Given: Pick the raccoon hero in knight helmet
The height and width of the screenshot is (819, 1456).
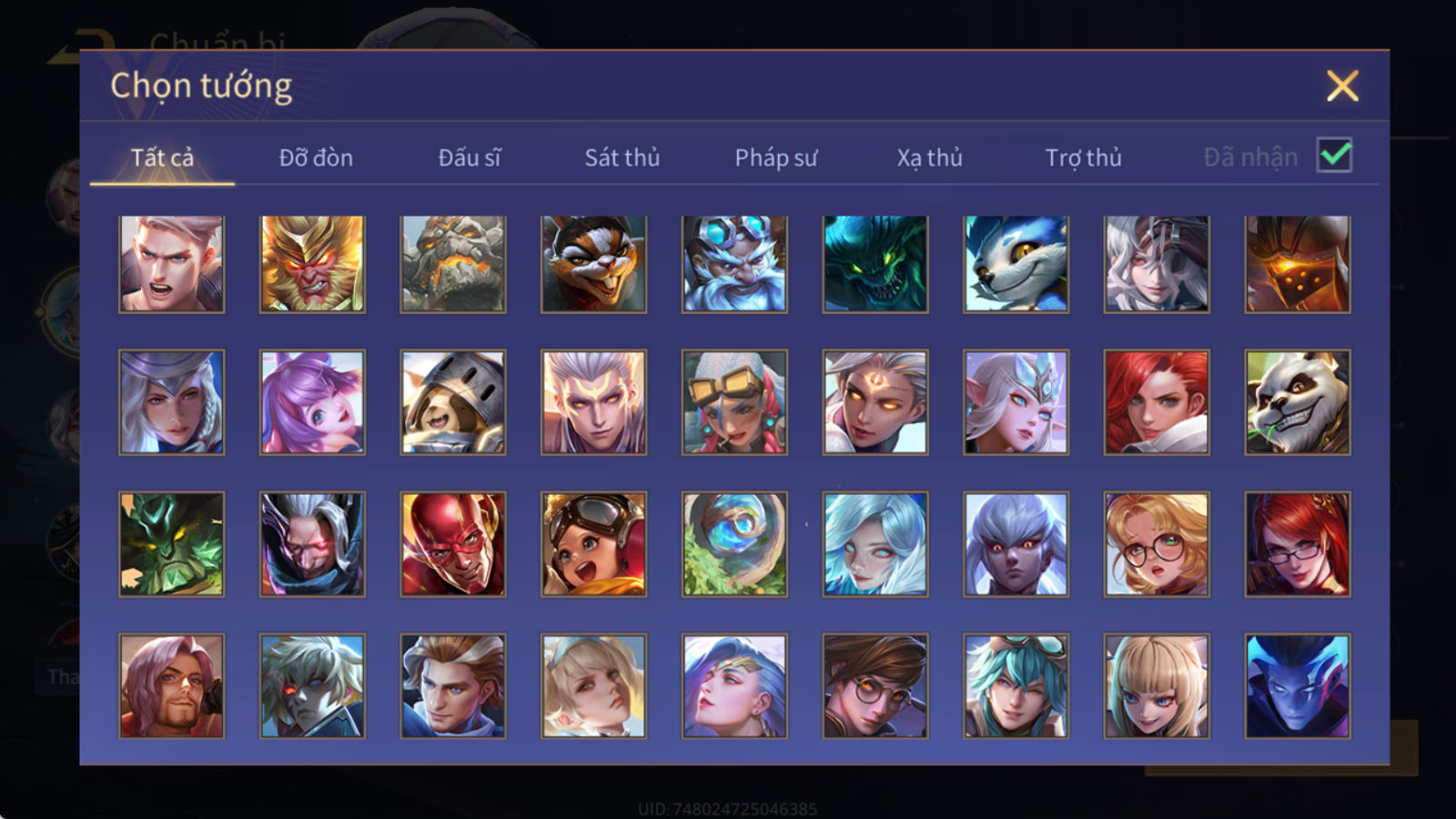Looking at the screenshot, I should point(453,402).
